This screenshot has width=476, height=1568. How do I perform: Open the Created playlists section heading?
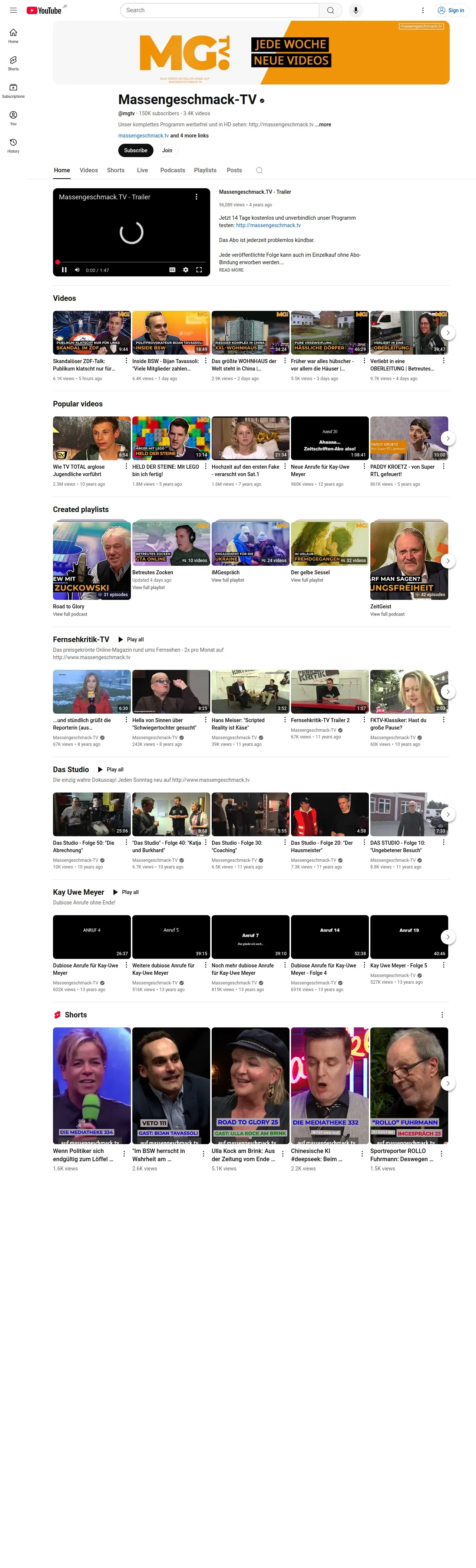tap(81, 510)
